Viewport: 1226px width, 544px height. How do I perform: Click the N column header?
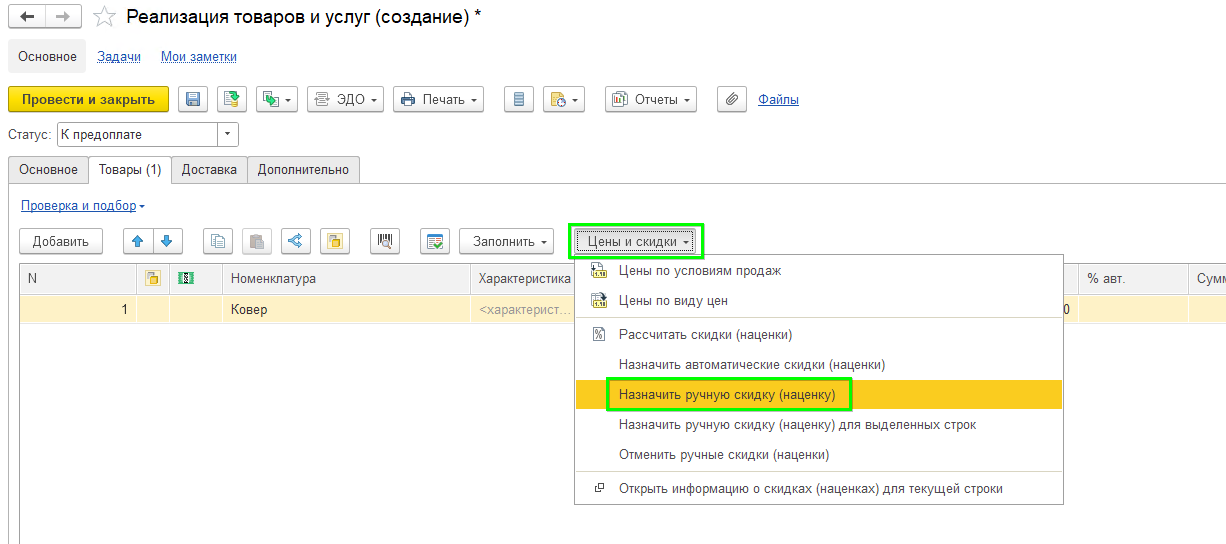point(78,278)
